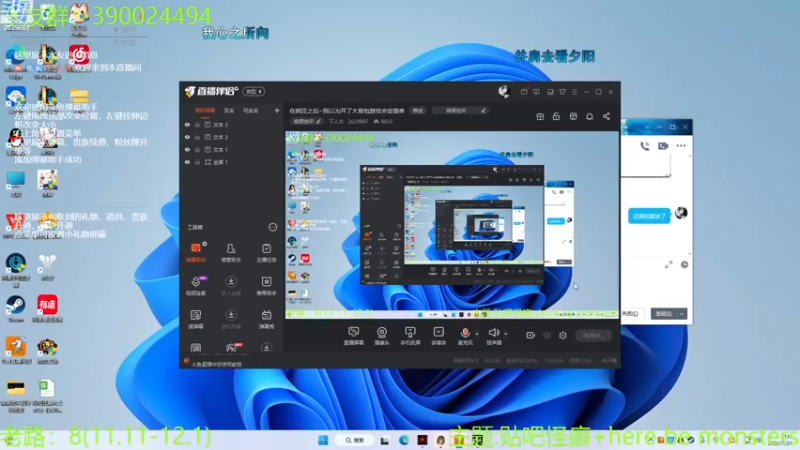Add a phone screen-cast source
800x450 pixels.
[x=410, y=336]
